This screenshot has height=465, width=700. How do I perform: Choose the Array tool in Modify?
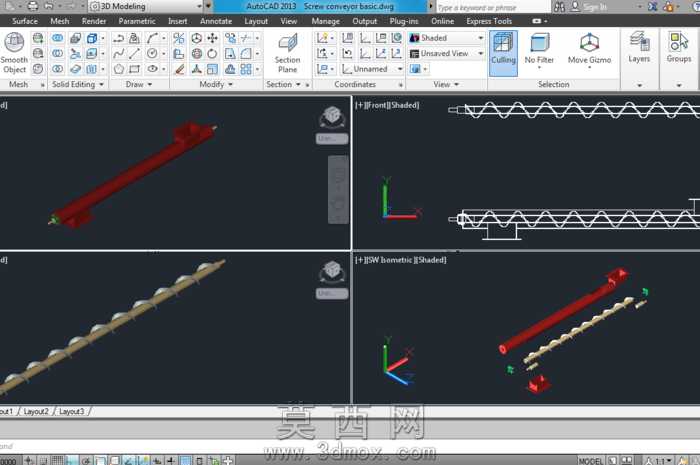(246, 69)
